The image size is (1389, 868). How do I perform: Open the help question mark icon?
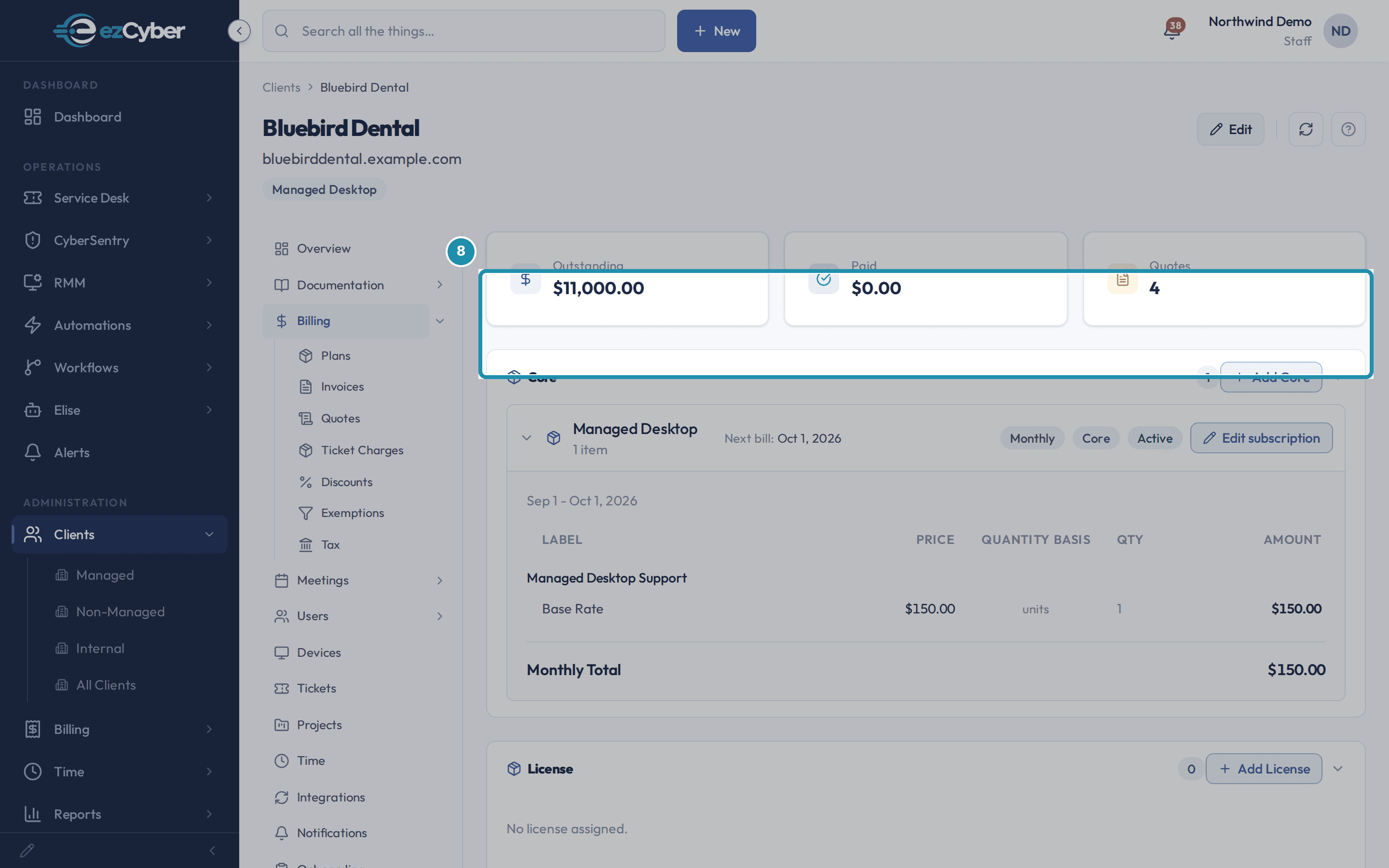click(1348, 129)
